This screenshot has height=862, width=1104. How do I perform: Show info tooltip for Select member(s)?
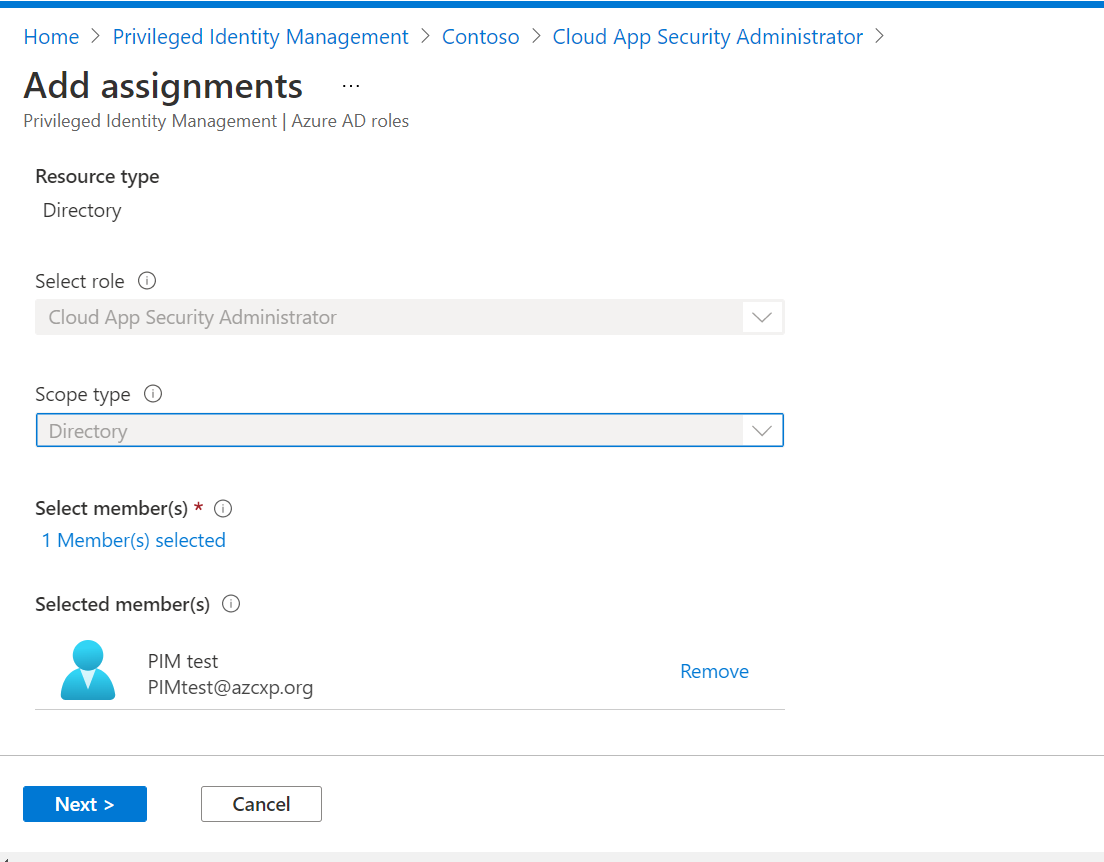point(222,508)
